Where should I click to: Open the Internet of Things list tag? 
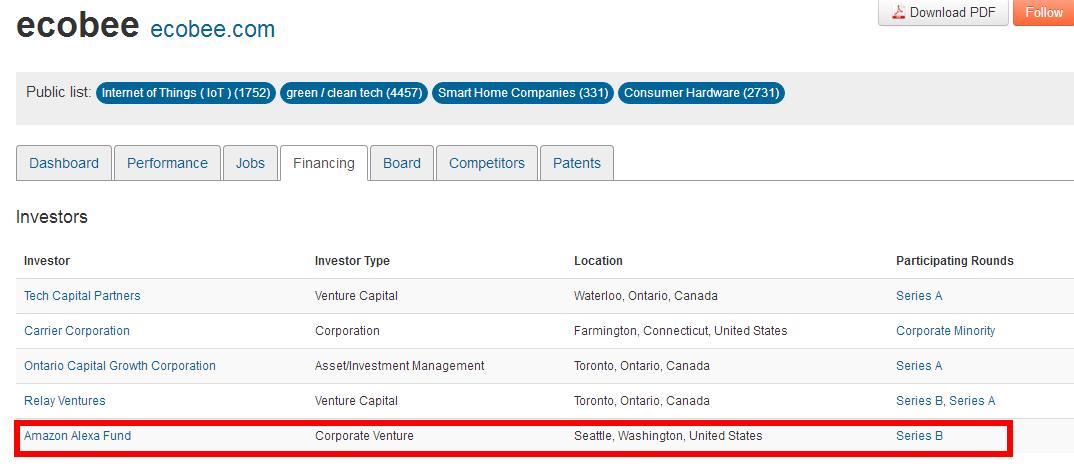pyautogui.click(x=186, y=93)
